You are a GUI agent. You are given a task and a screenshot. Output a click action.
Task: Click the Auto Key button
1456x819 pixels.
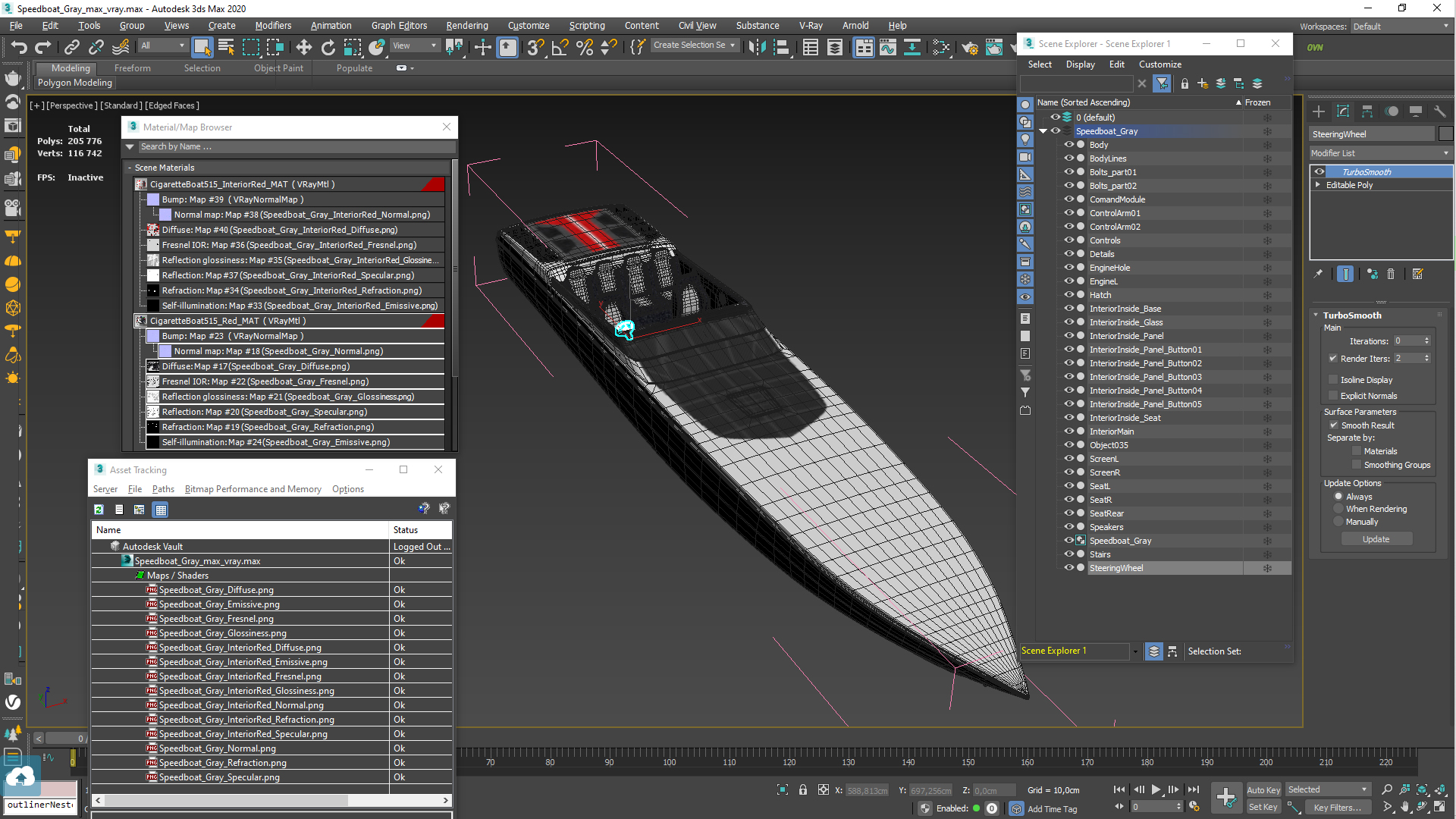click(1263, 790)
